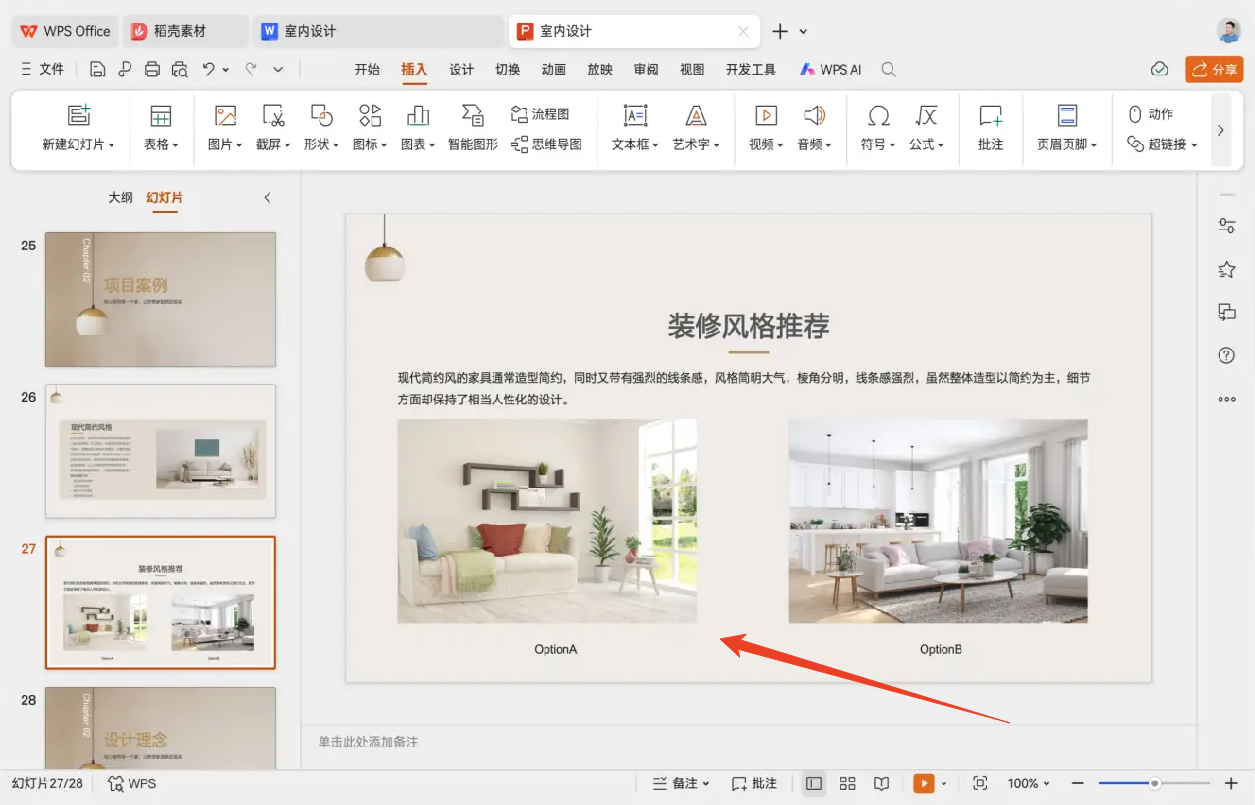The image size is (1255, 805).
Task: Click the cloud sync status icon
Action: tap(1159, 69)
